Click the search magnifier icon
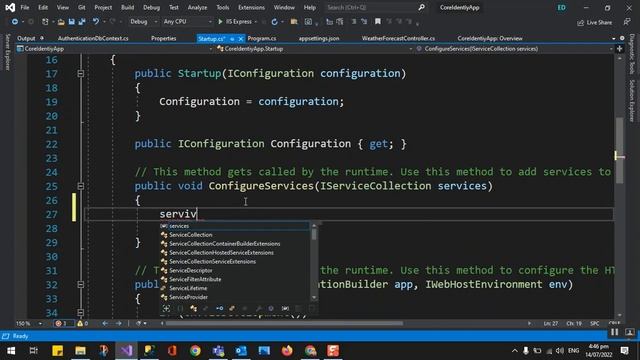Image resolution: width=640 pixels, height=360 pixels. coord(421,7)
